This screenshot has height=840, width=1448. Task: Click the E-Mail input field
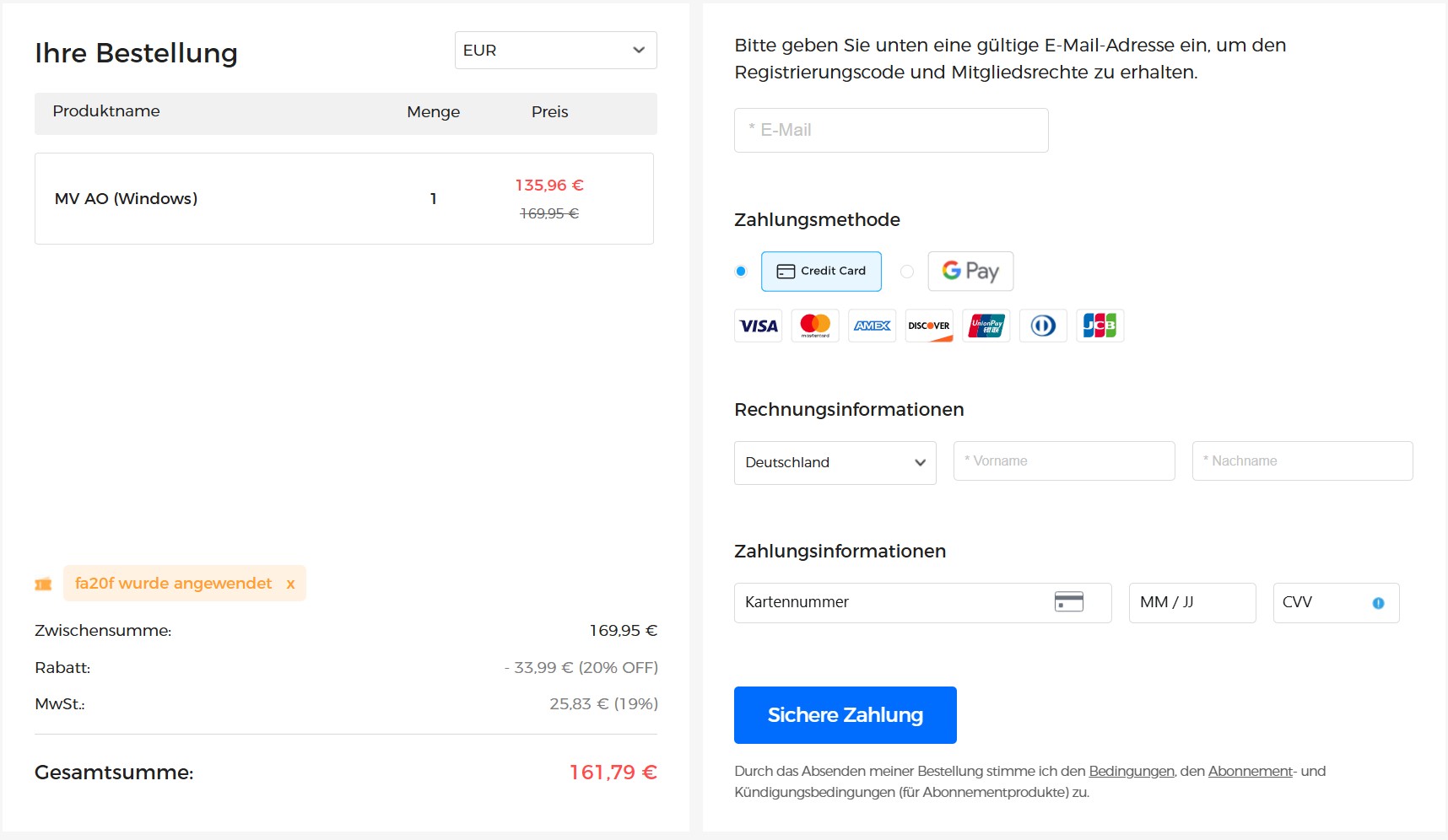(891, 129)
